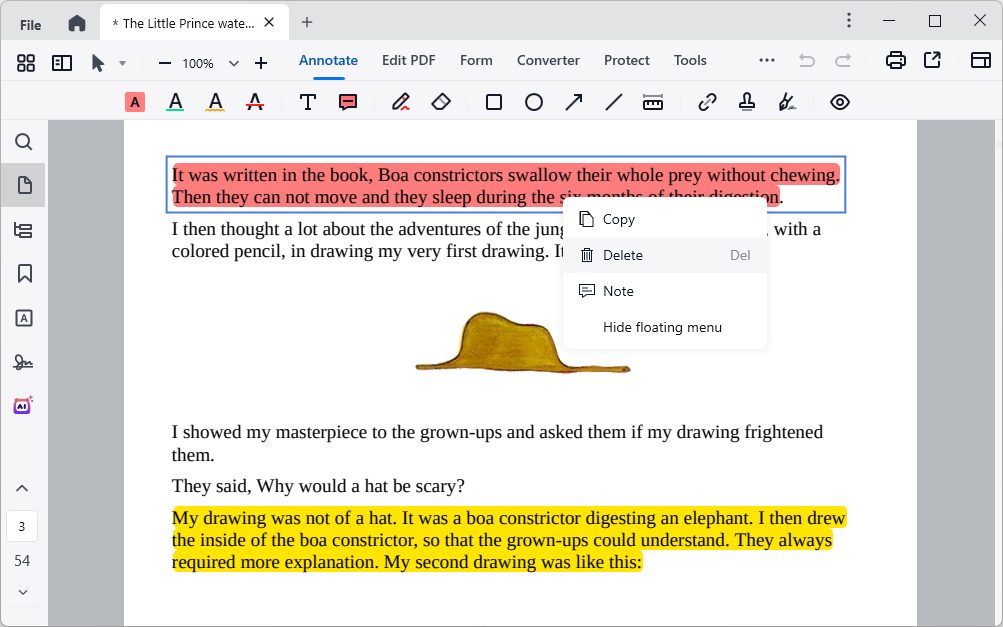Viewport: 1003px width, 627px height.
Task: Open the more tools ellipsis menu
Action: 766,60
